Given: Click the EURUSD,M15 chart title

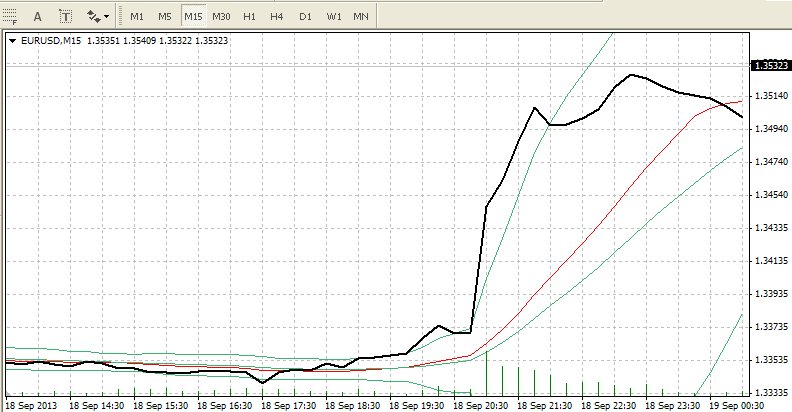Looking at the screenshot, I should (x=51, y=41).
